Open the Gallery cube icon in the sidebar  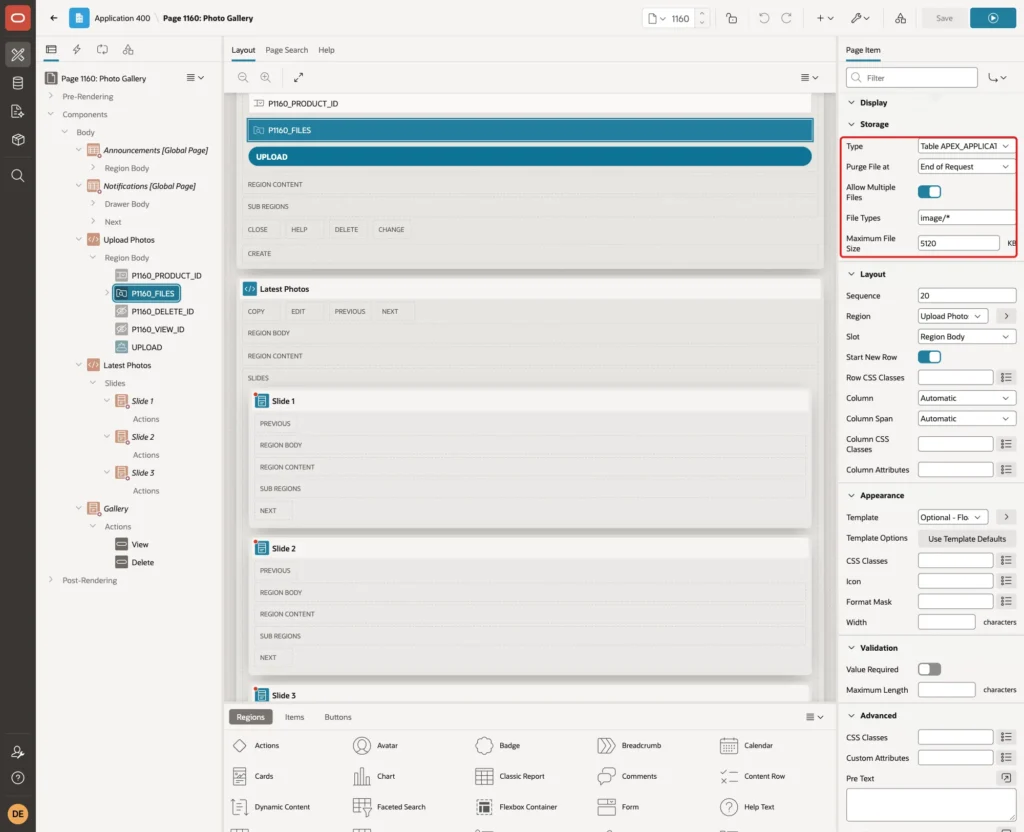pyautogui.click(x=18, y=139)
